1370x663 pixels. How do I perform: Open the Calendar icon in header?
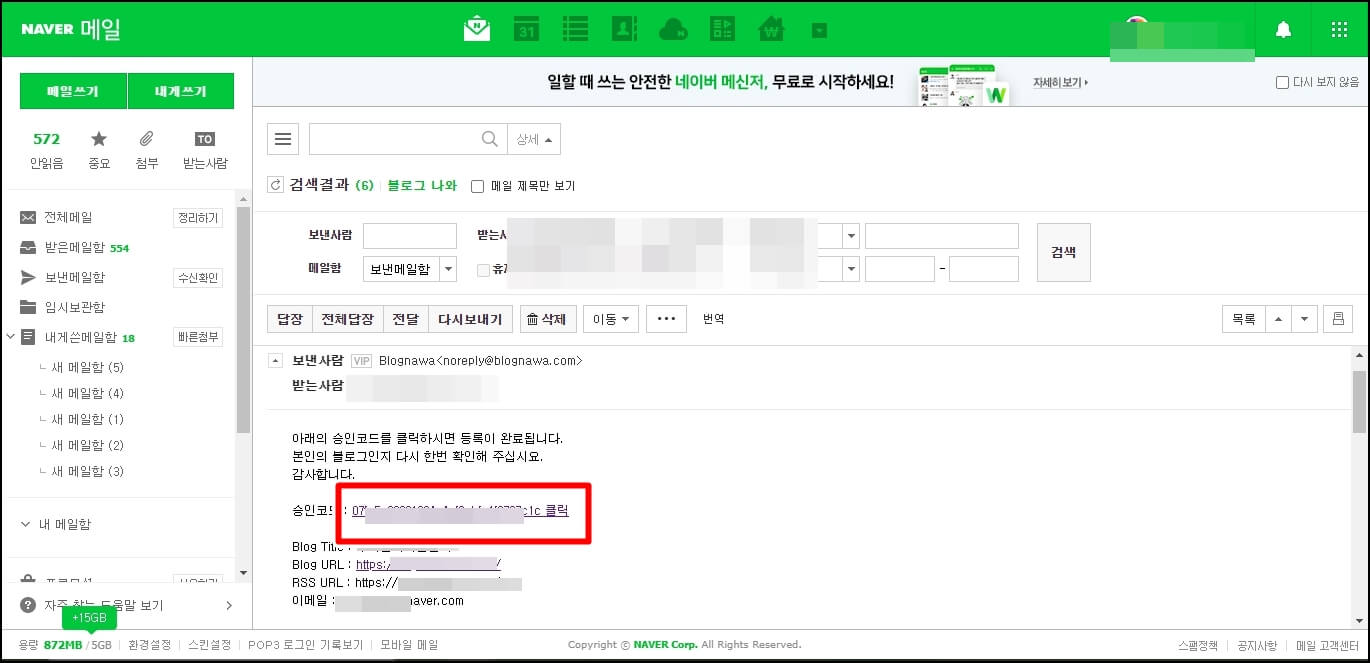point(526,29)
